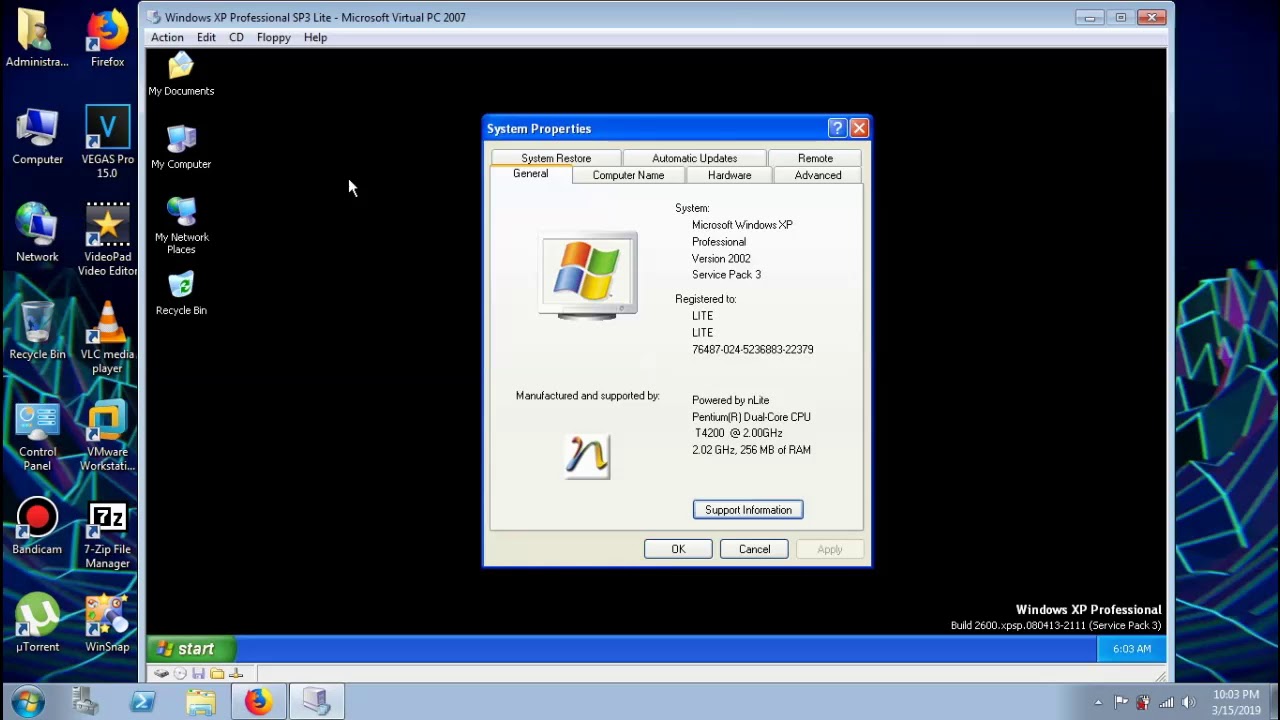Select the Computer icon on host desktop
Screen dimensions: 1280x720
(37, 137)
